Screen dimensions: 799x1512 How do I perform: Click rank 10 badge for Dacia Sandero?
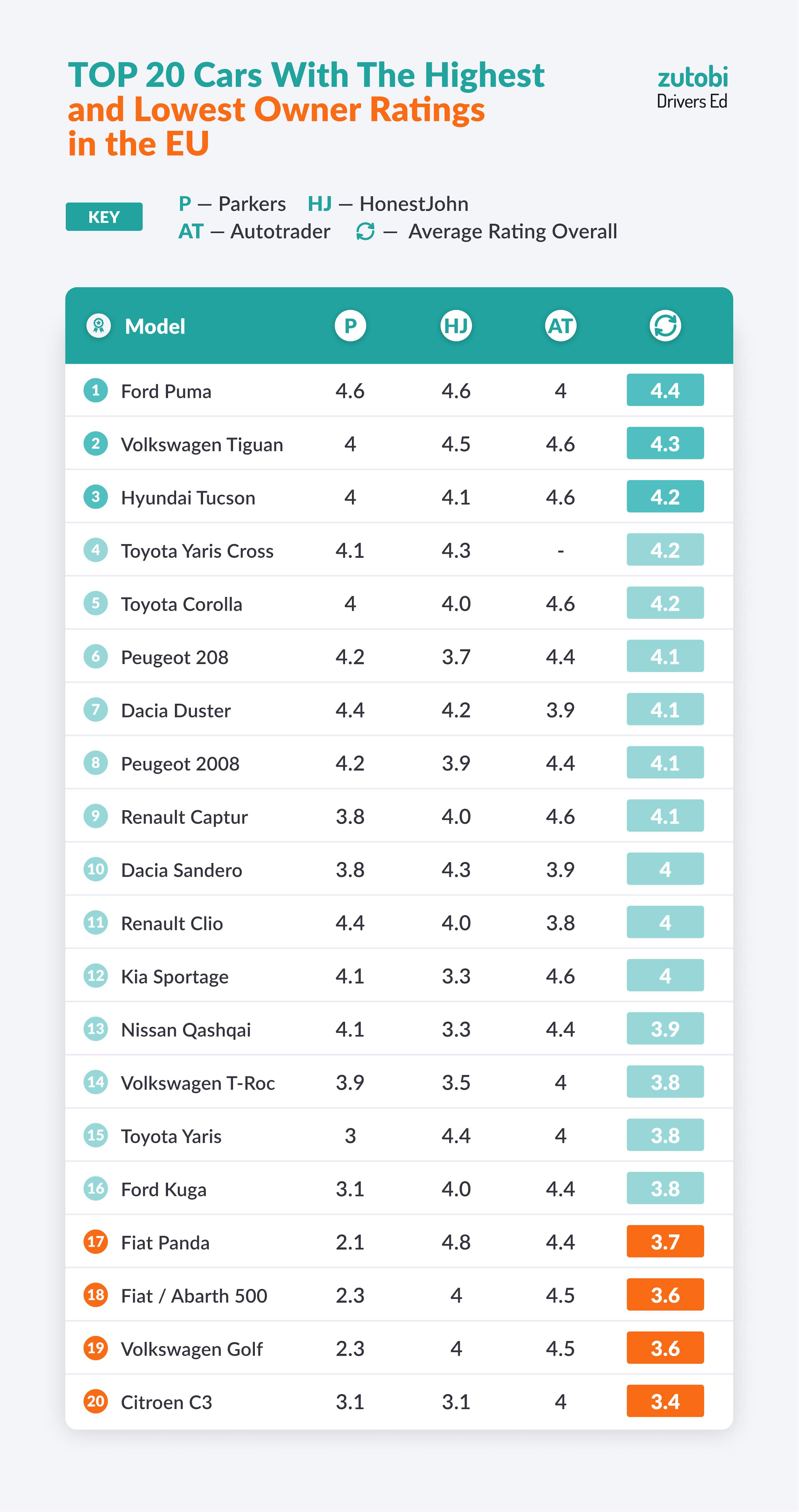(x=96, y=869)
